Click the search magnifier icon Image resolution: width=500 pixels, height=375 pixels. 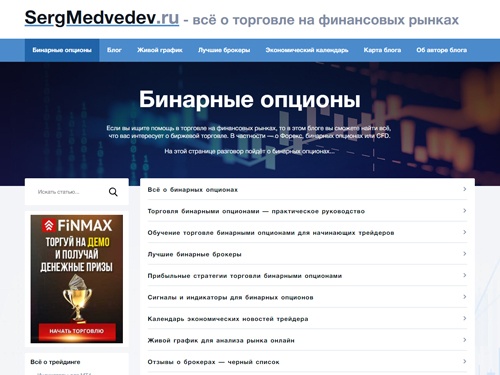(x=113, y=192)
